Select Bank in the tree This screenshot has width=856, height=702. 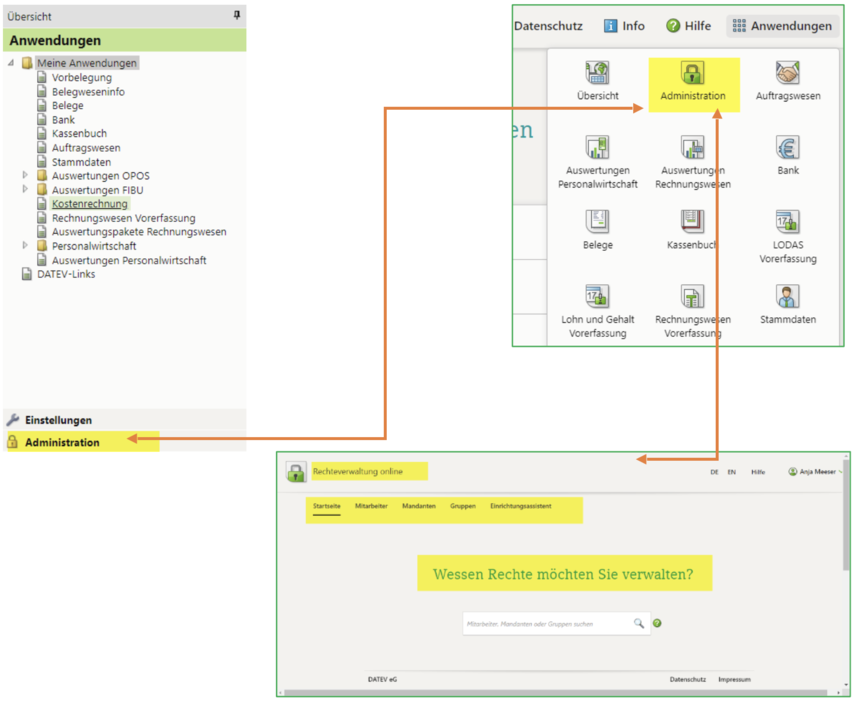[x=63, y=120]
